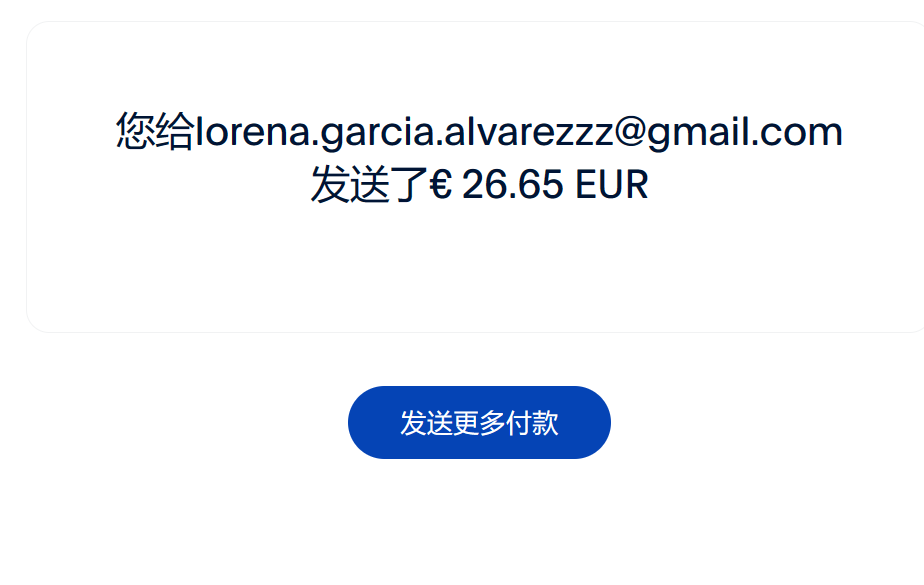
Task: Click the 26.65 amount figure
Action: [x=513, y=184]
